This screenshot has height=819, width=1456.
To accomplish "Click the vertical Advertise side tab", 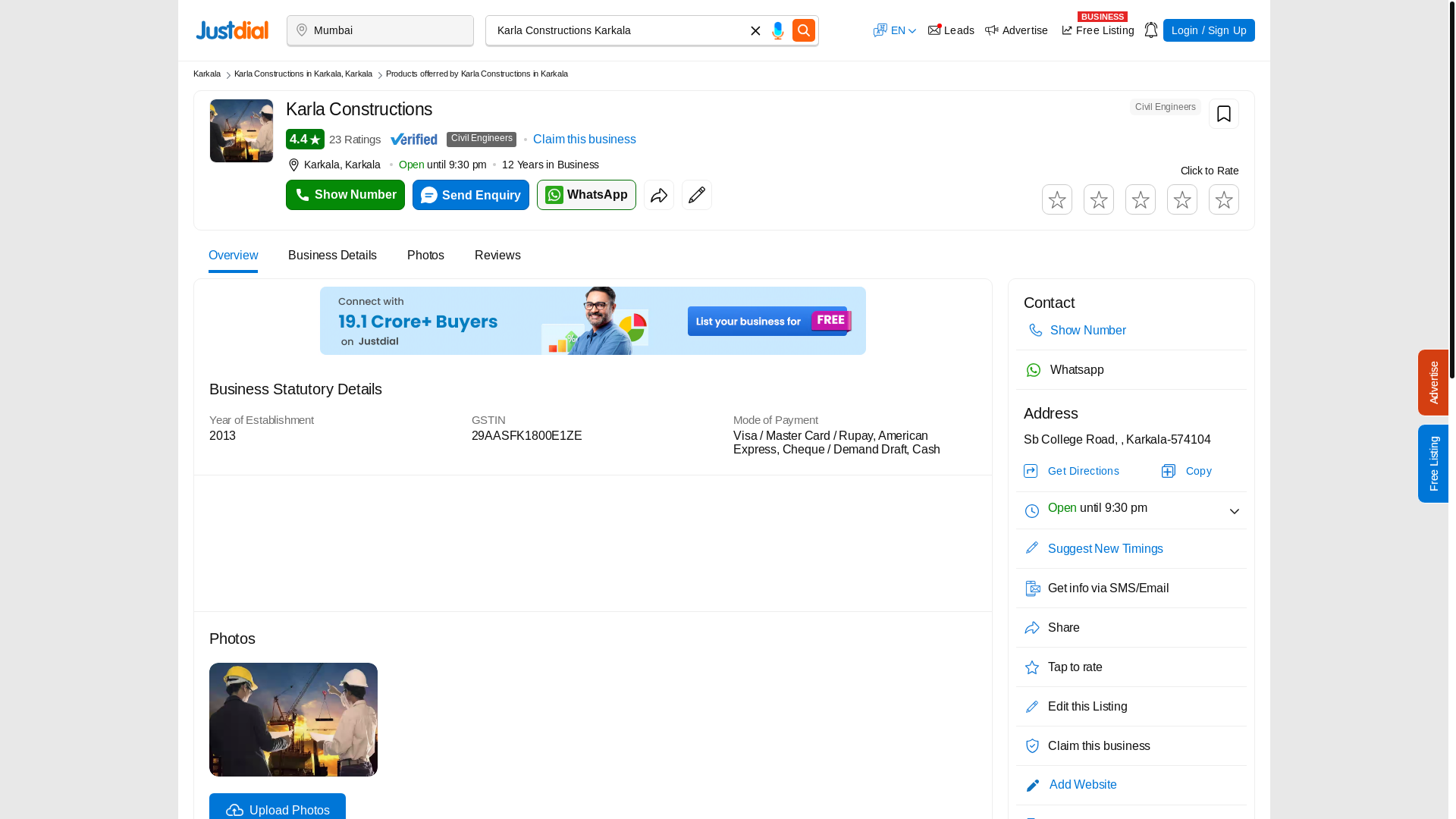I will click(x=1433, y=382).
